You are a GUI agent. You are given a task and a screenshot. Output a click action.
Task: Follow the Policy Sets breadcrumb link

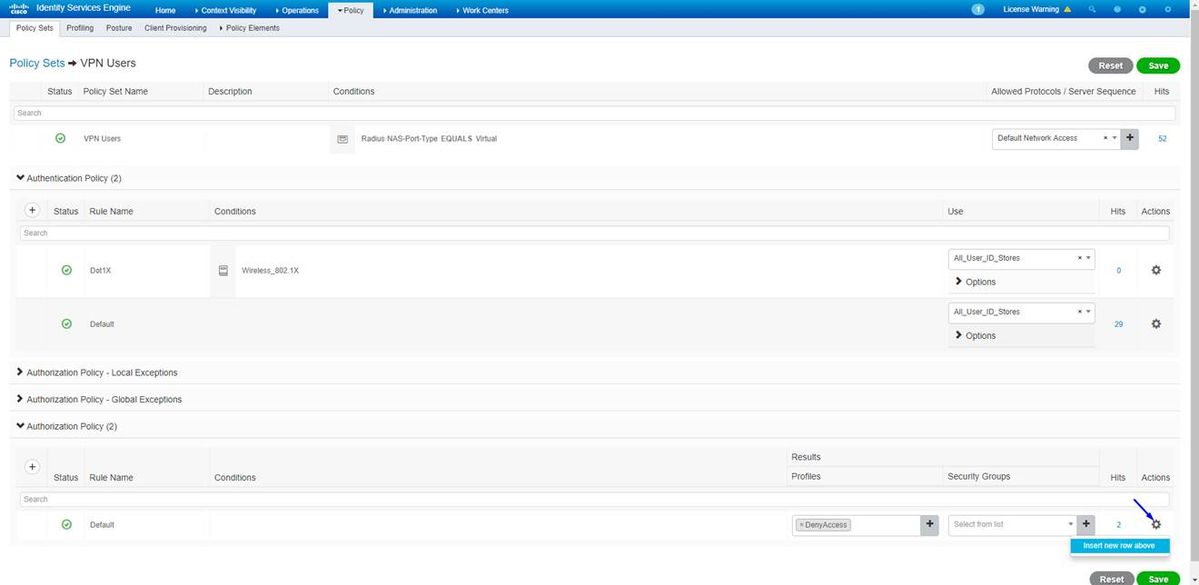37,63
